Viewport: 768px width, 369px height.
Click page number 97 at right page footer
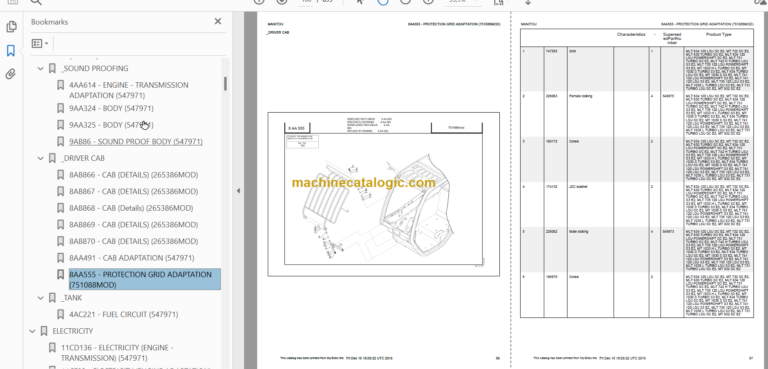tap(751, 358)
